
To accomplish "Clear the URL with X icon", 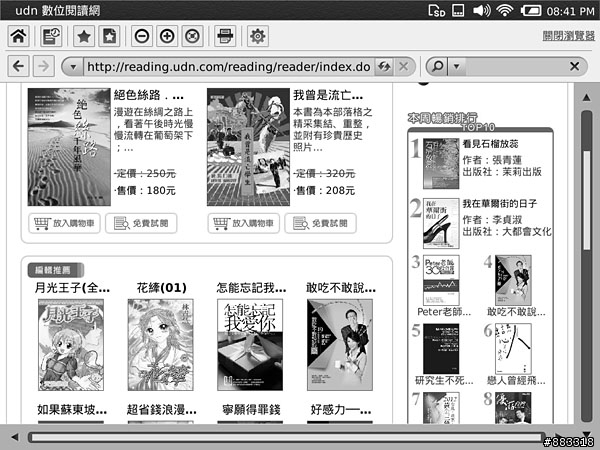I will pos(404,67).
